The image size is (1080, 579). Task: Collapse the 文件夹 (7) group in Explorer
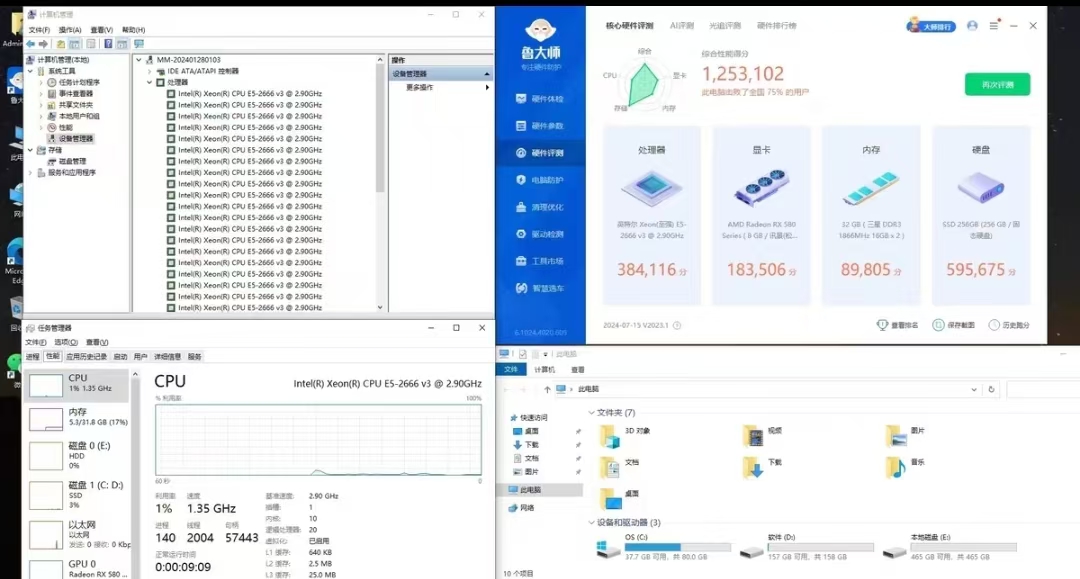pos(590,412)
